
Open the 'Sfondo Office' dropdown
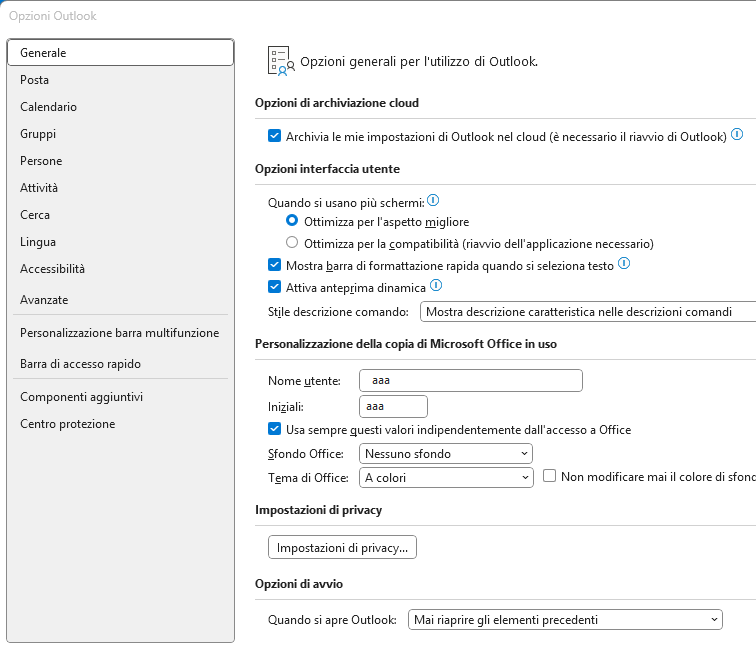(446, 454)
